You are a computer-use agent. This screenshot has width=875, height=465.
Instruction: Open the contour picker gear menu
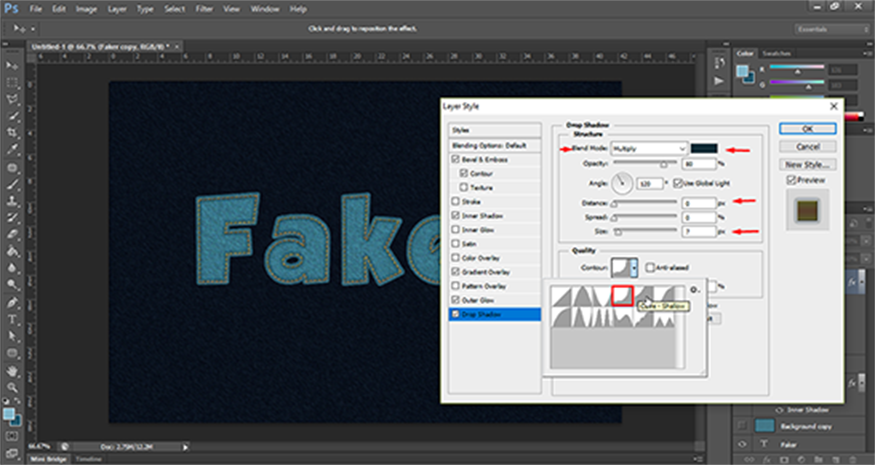696,290
